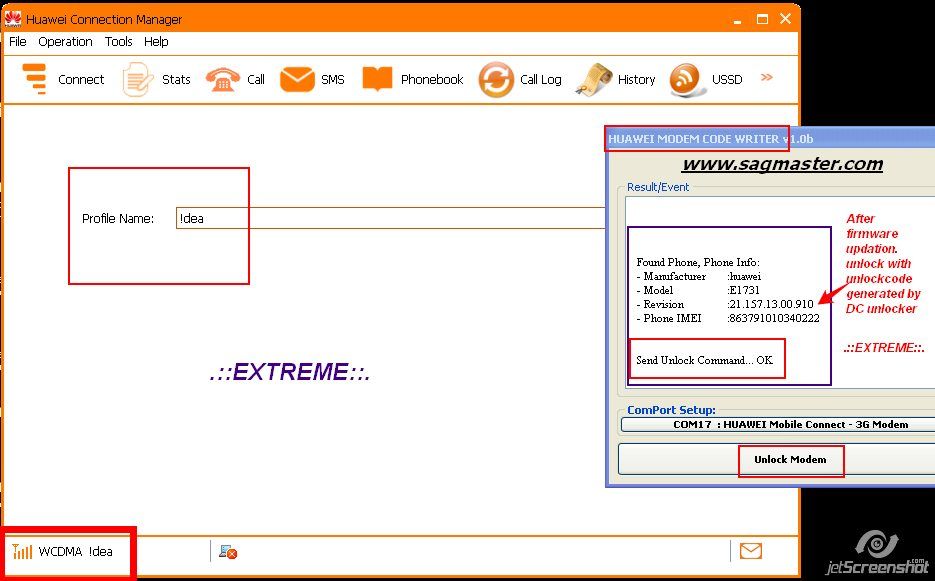Click the disconnected network status icon

point(228,552)
